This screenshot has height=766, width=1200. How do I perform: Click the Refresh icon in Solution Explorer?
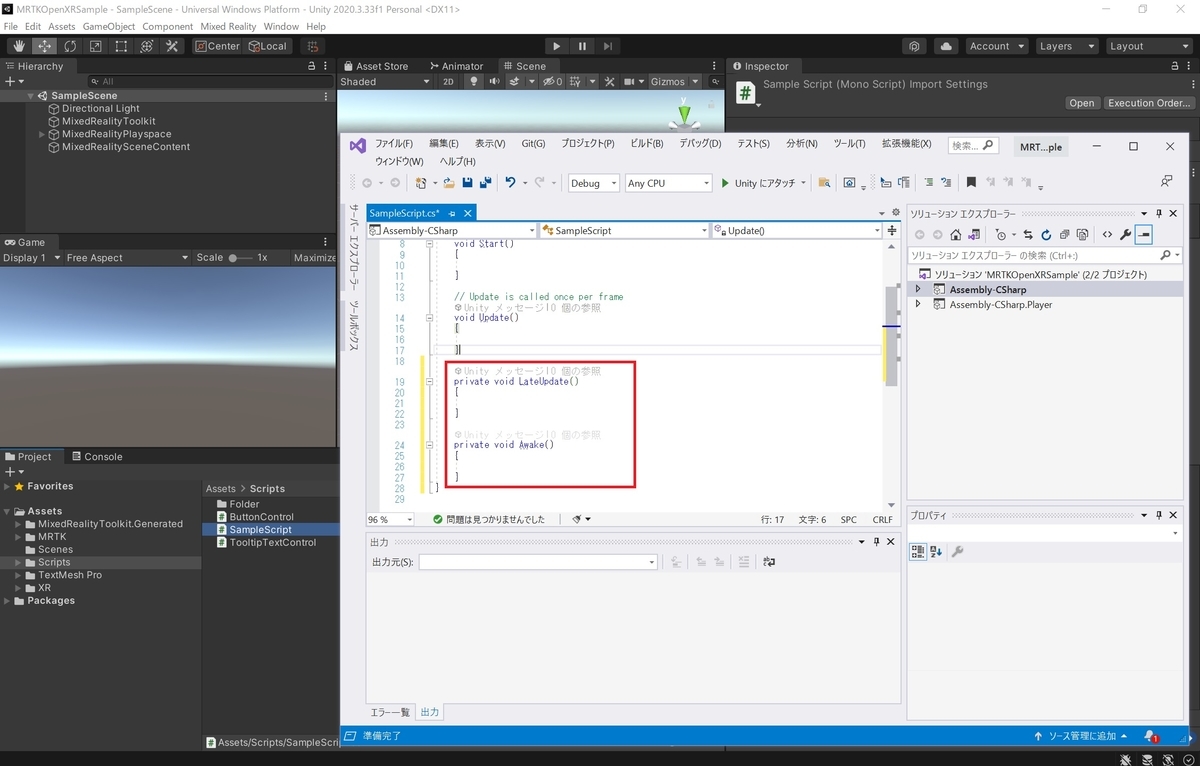pos(1047,234)
